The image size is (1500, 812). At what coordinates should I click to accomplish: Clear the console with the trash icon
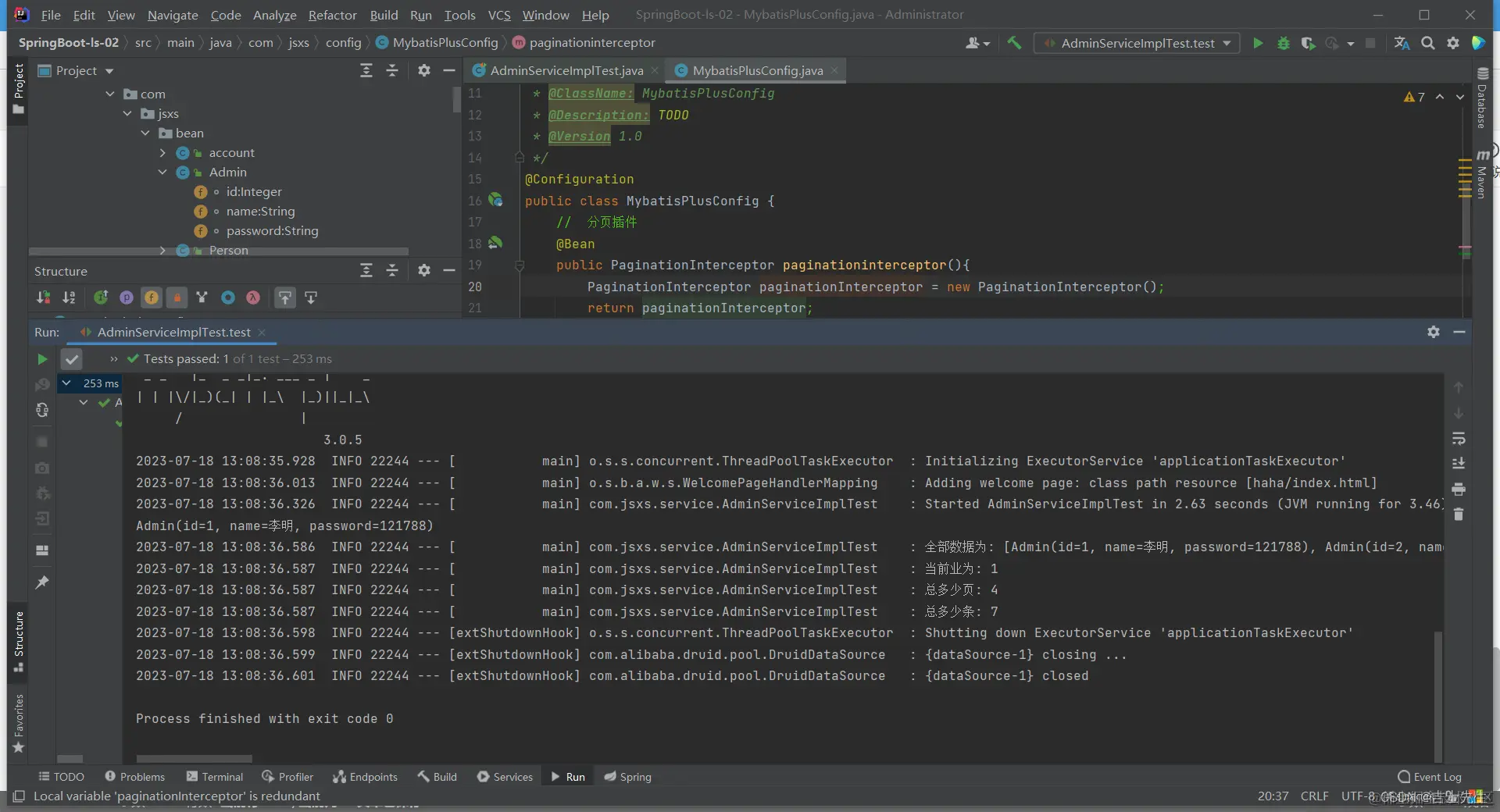(1459, 515)
